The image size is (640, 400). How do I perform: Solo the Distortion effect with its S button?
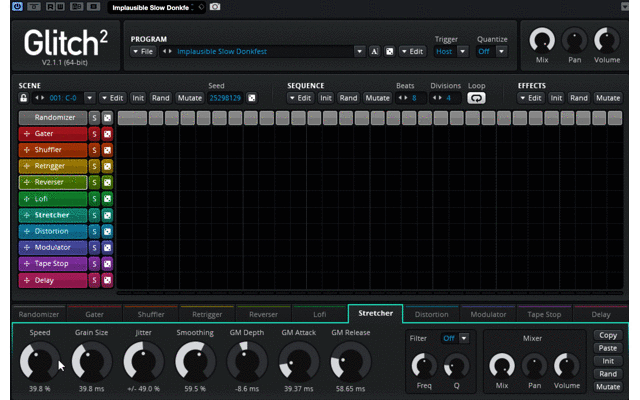[x=94, y=231]
